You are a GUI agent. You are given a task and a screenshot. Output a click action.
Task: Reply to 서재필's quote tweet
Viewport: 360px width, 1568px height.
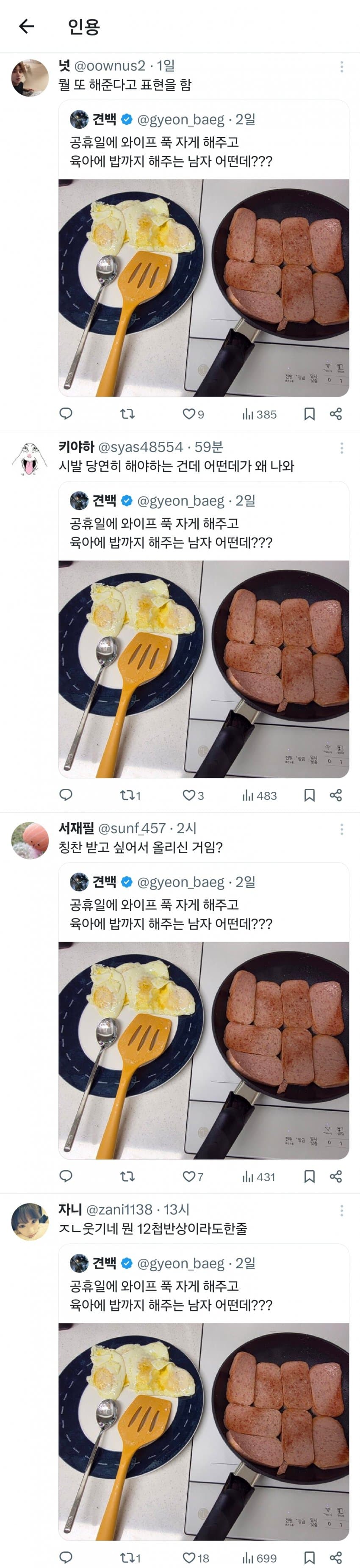pyautogui.click(x=66, y=1176)
